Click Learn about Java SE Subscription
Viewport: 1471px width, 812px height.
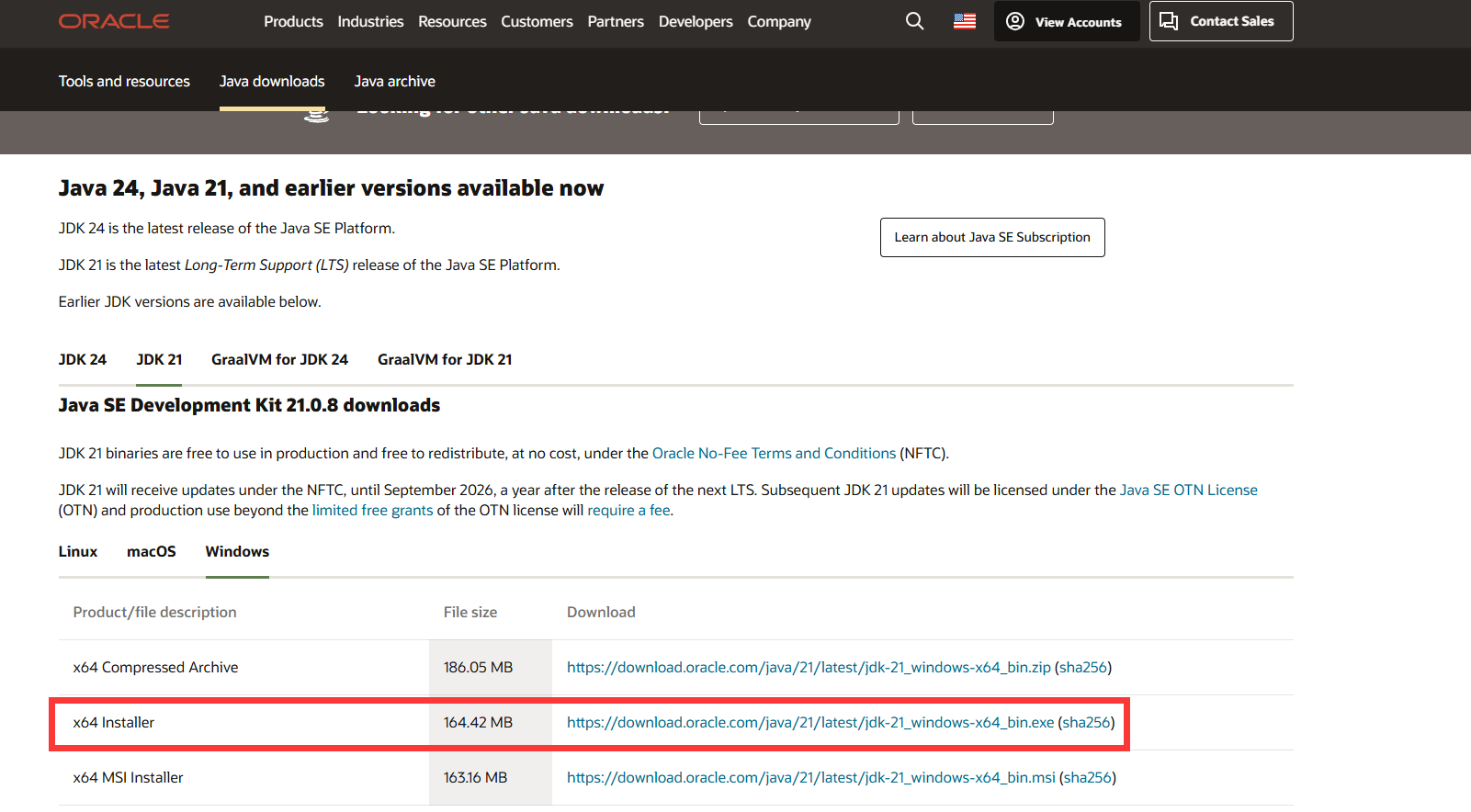(992, 237)
